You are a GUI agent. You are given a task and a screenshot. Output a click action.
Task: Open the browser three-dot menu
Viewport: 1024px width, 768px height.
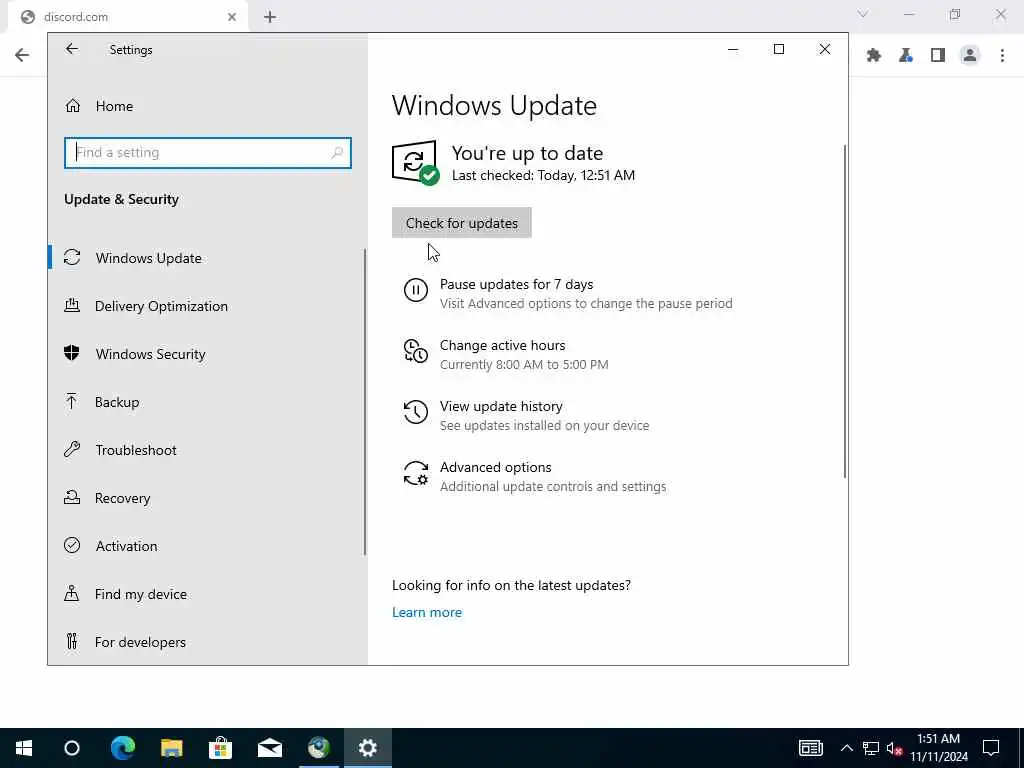point(1002,56)
